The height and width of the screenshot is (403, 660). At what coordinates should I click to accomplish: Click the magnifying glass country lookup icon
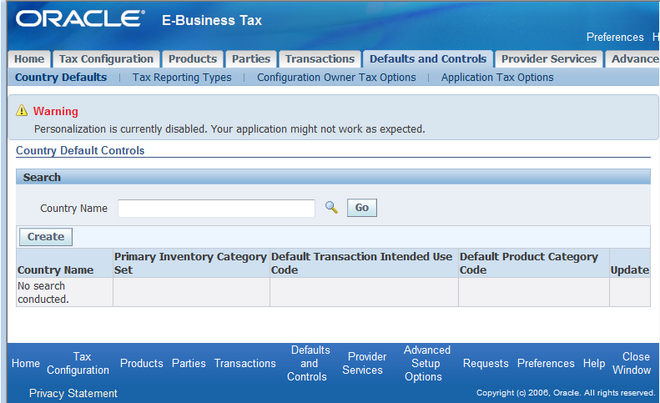331,207
